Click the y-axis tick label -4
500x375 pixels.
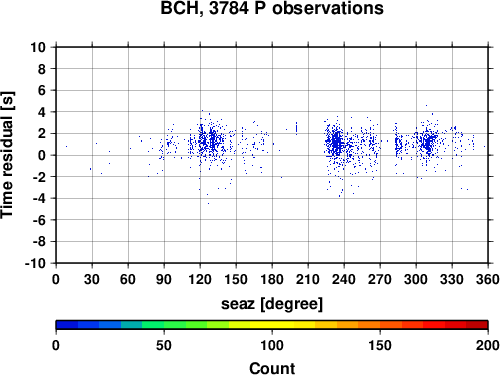39,198
